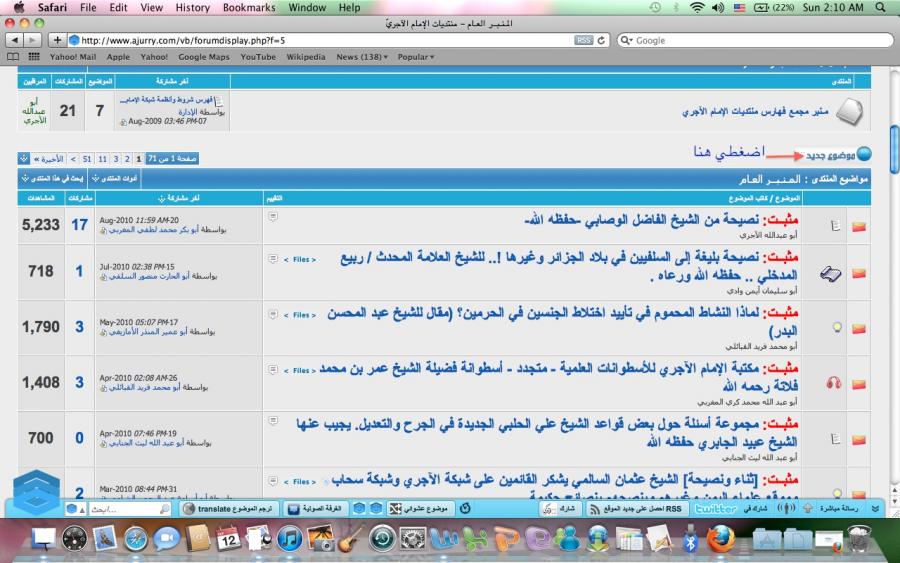The image size is (900, 563).
Task: Open the History menu in menu bar
Action: coord(193,7)
